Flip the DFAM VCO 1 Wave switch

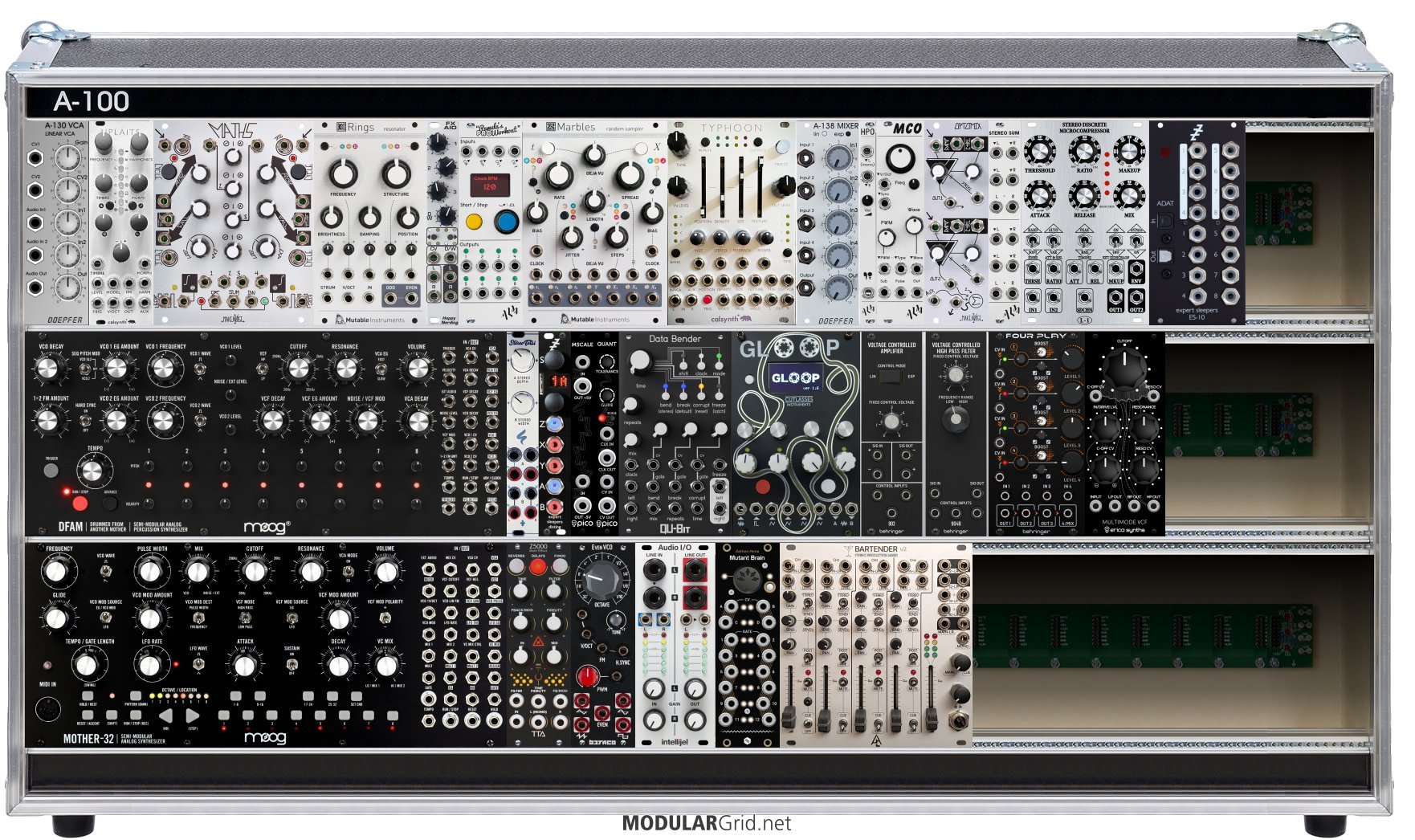click(200, 369)
